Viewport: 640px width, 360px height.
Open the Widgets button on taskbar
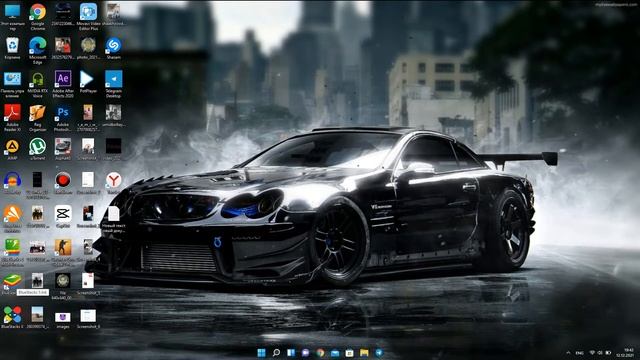click(x=291, y=353)
